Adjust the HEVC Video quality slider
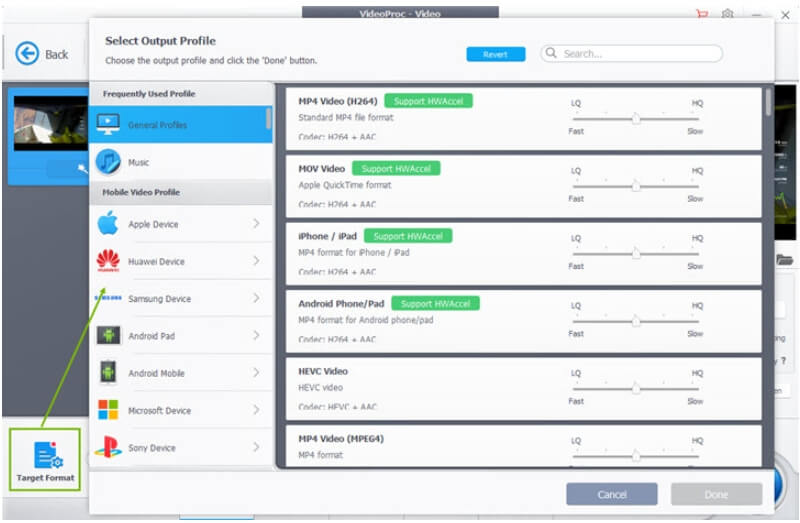800x523 pixels. [636, 389]
